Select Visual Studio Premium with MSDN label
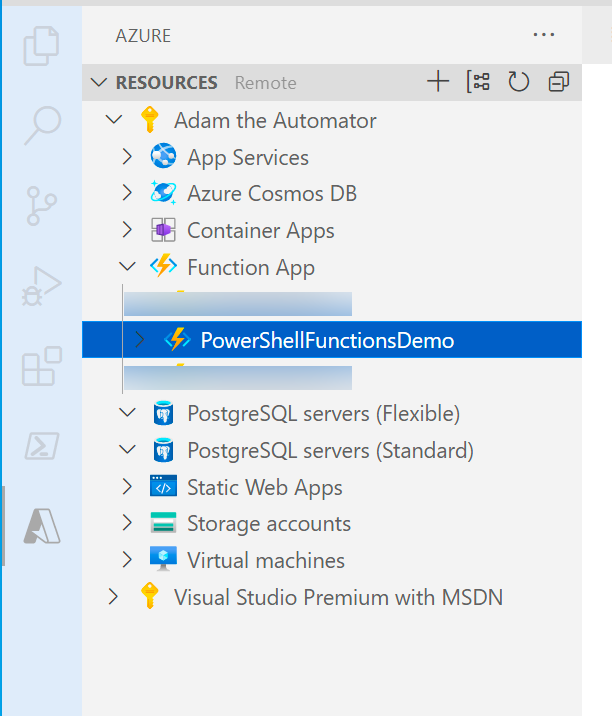Image resolution: width=612 pixels, height=716 pixels. point(338,597)
